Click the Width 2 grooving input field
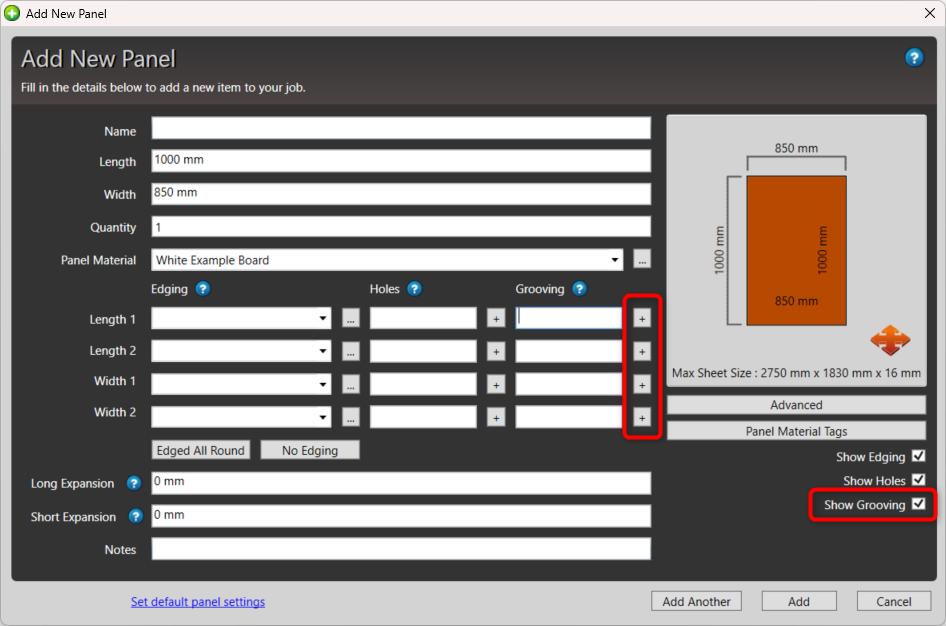The height and width of the screenshot is (626, 946). pyautogui.click(x=569, y=417)
